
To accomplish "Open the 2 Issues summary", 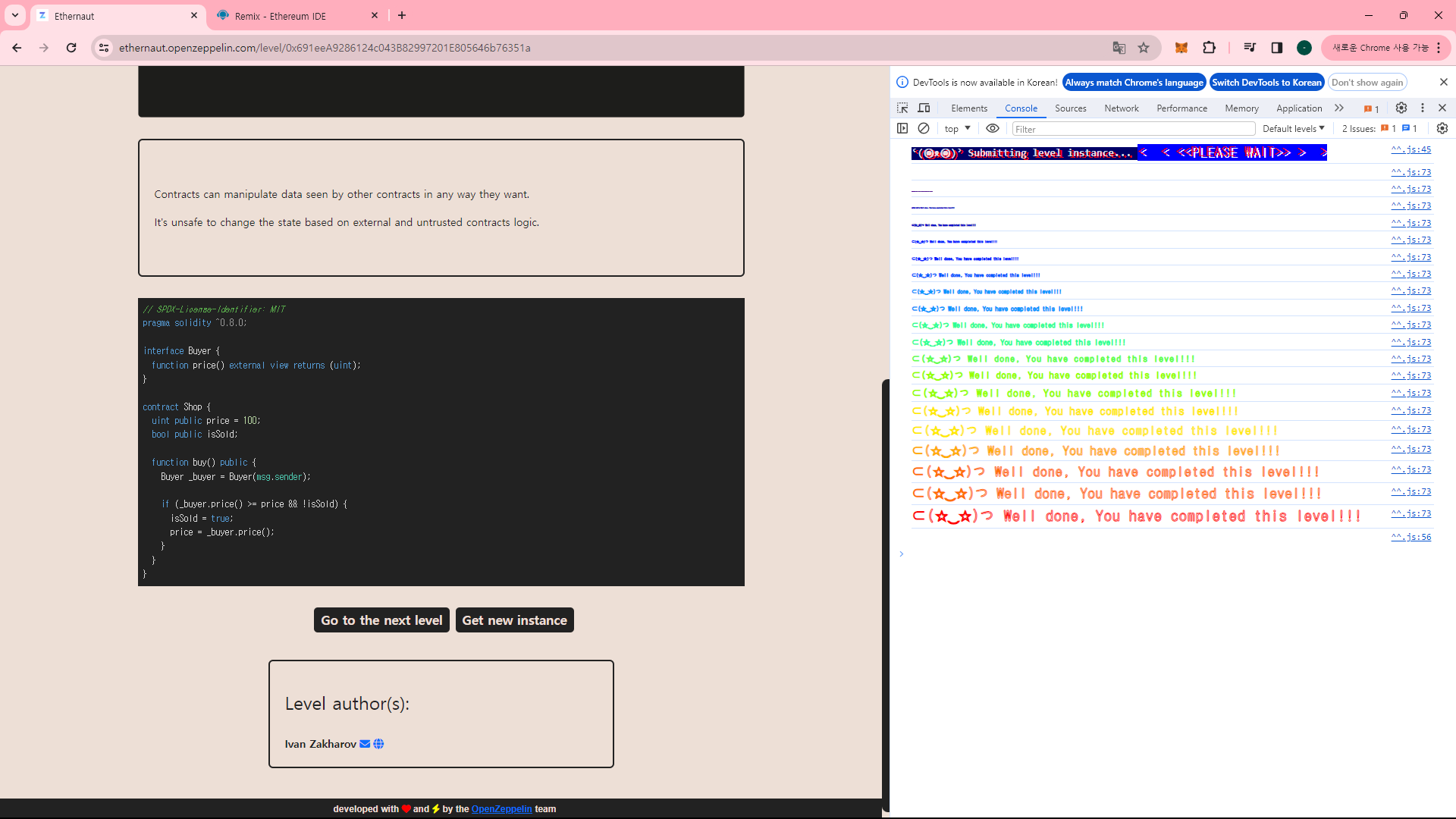I will click(1379, 129).
